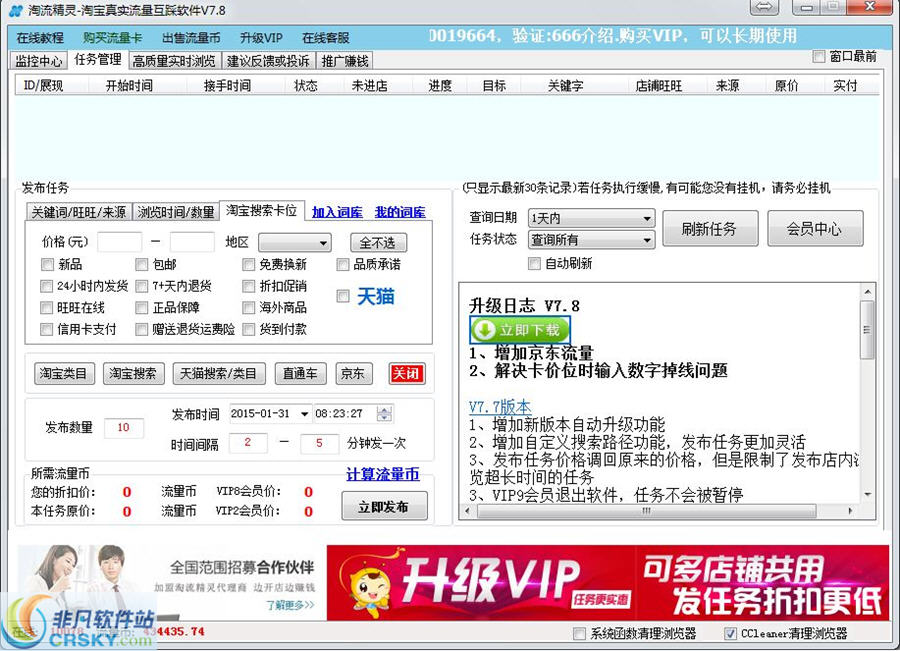Enable 信用卡支付 checkbox
The image size is (900, 651).
tap(46, 329)
